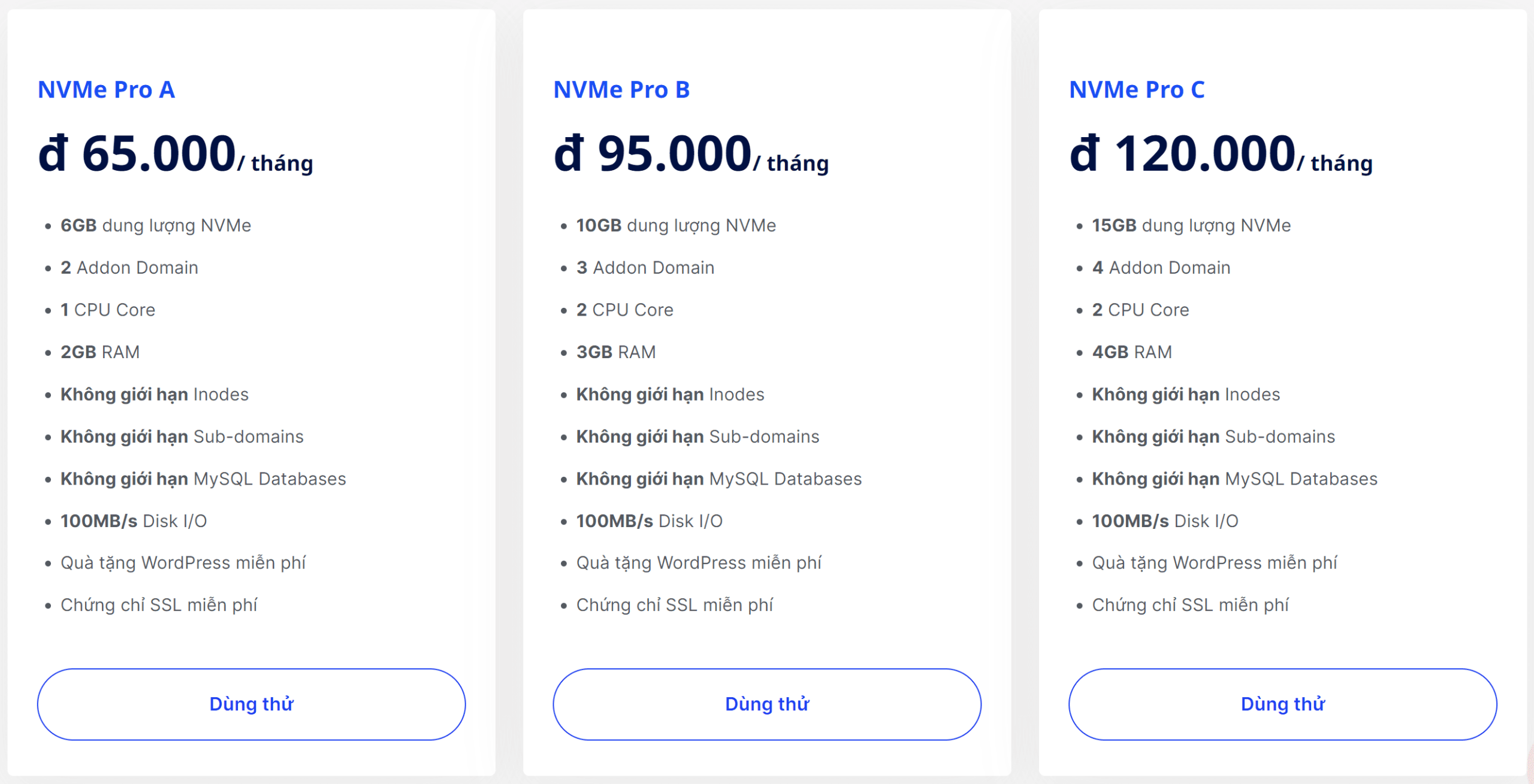
Task: Open the NVMe Pro A plan title
Action: 106,90
